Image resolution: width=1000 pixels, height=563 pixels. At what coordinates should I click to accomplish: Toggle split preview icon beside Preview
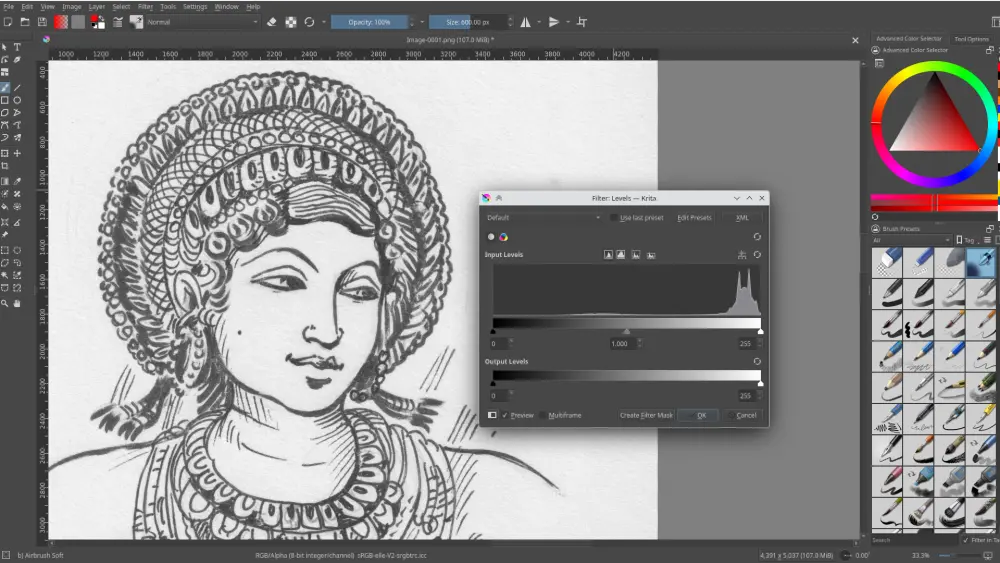pyautogui.click(x=492, y=415)
